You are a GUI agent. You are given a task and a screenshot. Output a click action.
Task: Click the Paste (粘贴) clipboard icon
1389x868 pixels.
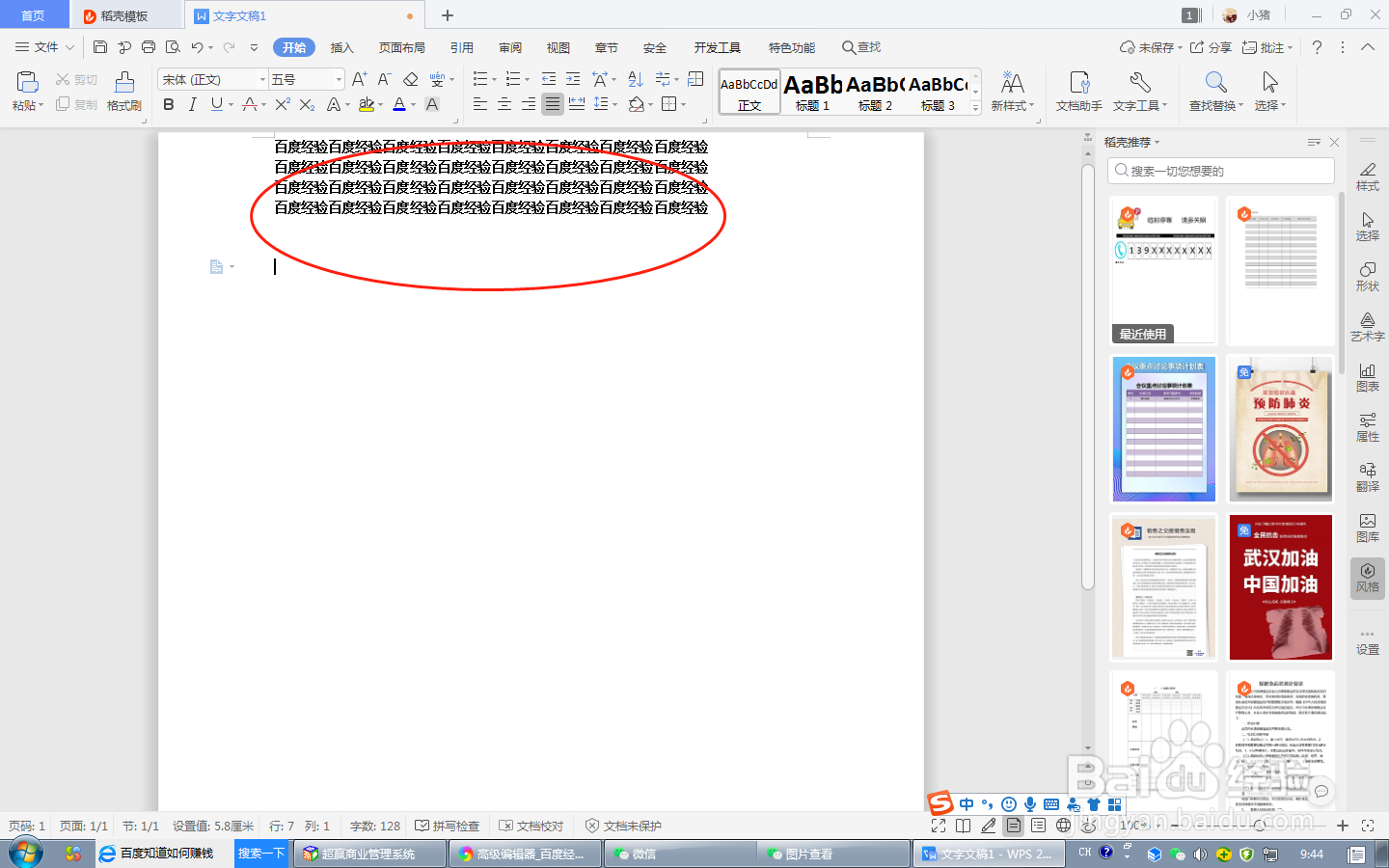[x=26, y=82]
